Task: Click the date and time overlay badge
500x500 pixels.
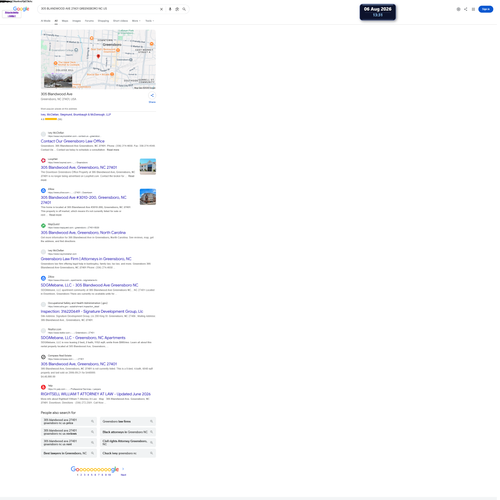Action: coord(378,12)
